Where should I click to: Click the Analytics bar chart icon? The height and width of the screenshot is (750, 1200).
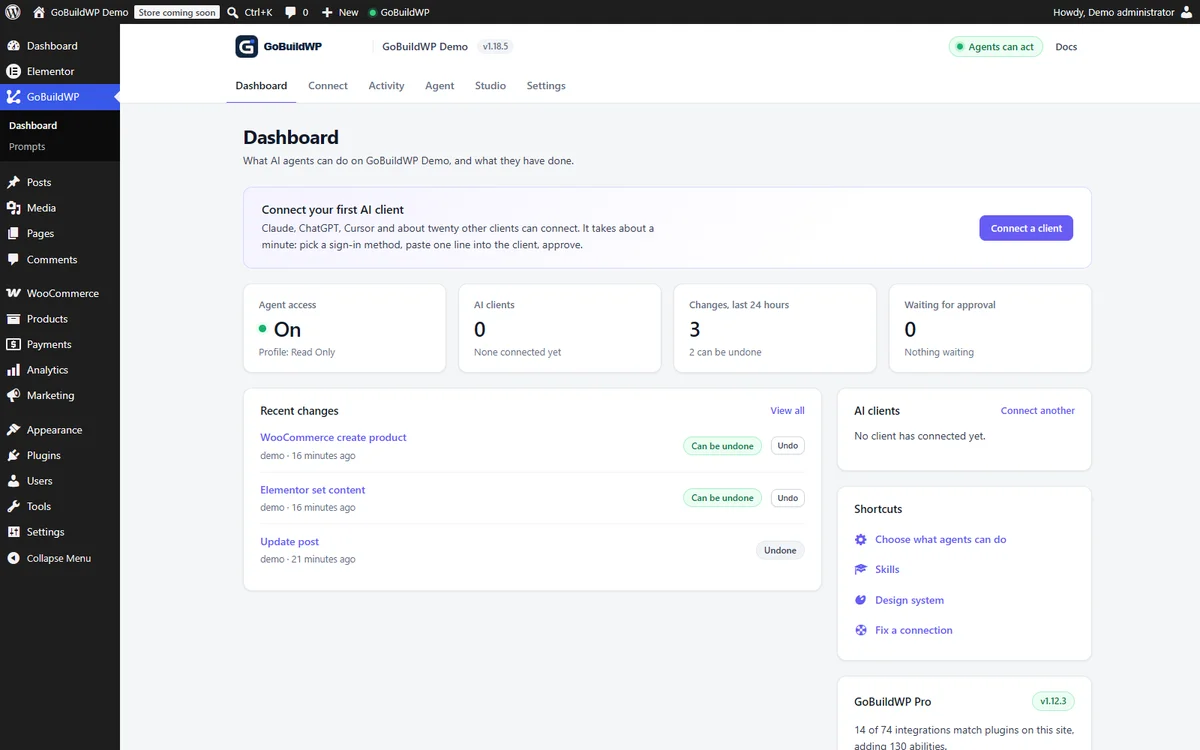pos(13,370)
